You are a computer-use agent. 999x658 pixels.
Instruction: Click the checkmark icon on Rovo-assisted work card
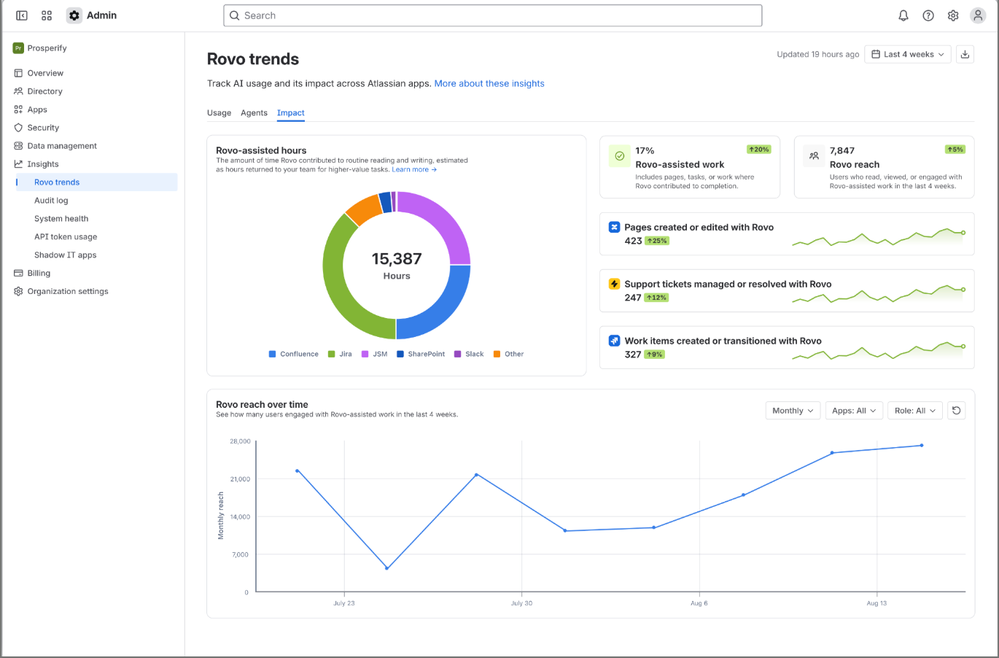pos(619,156)
